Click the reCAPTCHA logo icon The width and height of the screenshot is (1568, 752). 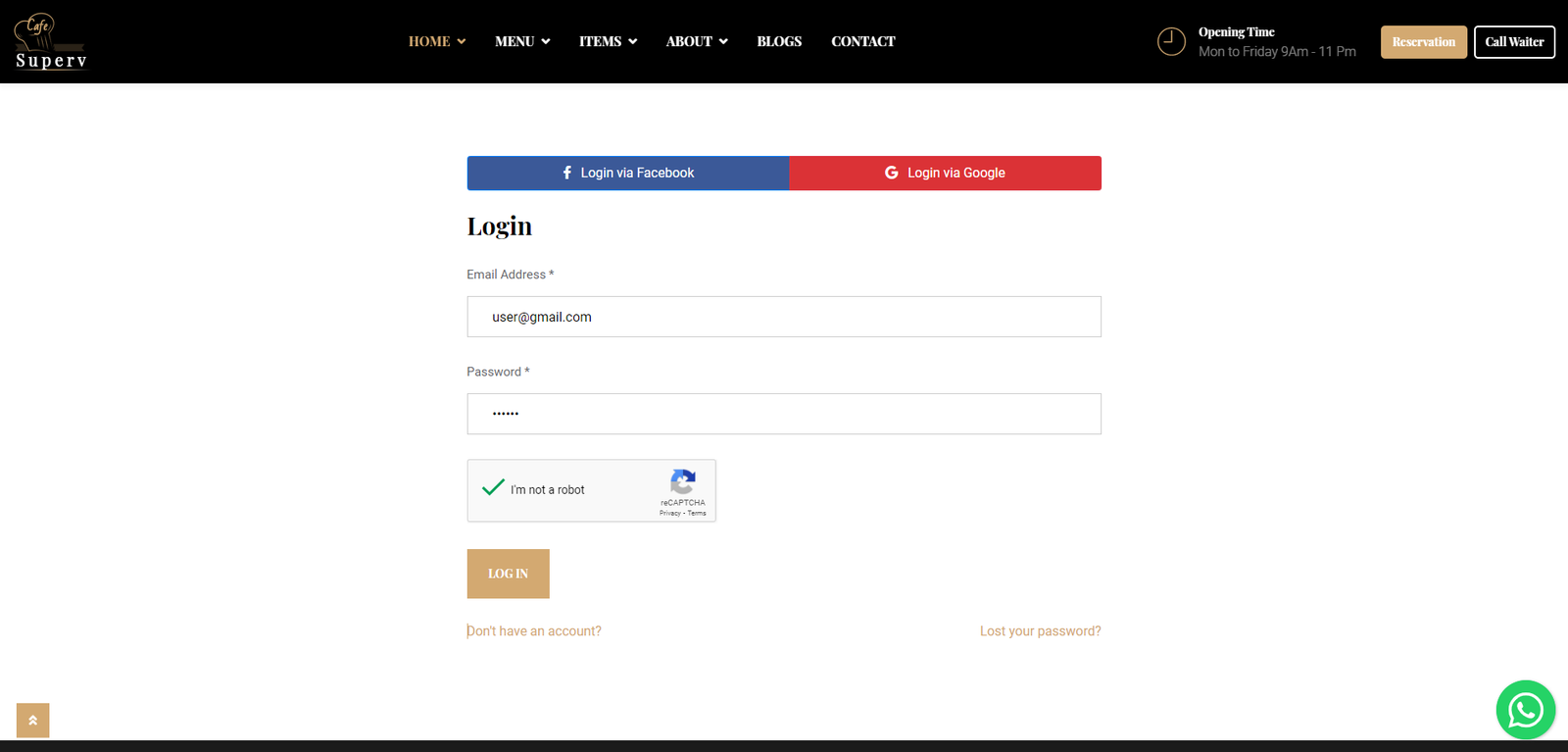(683, 481)
